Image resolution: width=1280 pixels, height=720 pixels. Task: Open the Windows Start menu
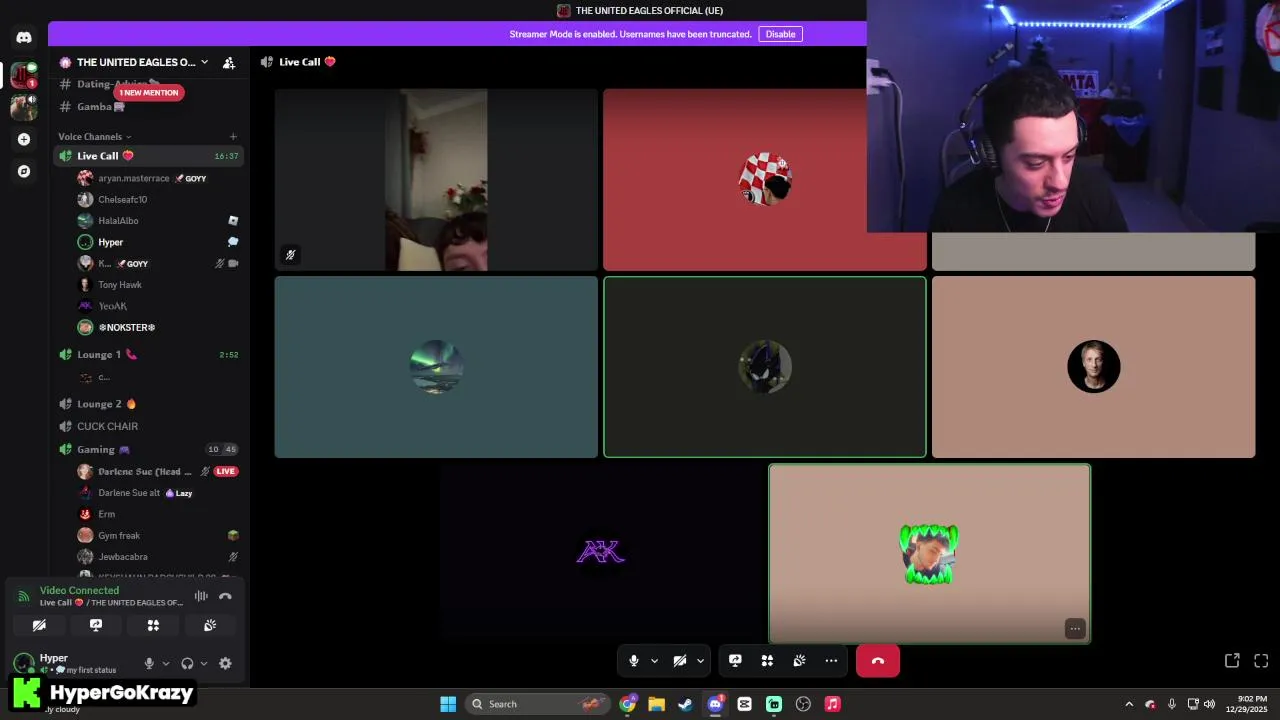[x=448, y=704]
